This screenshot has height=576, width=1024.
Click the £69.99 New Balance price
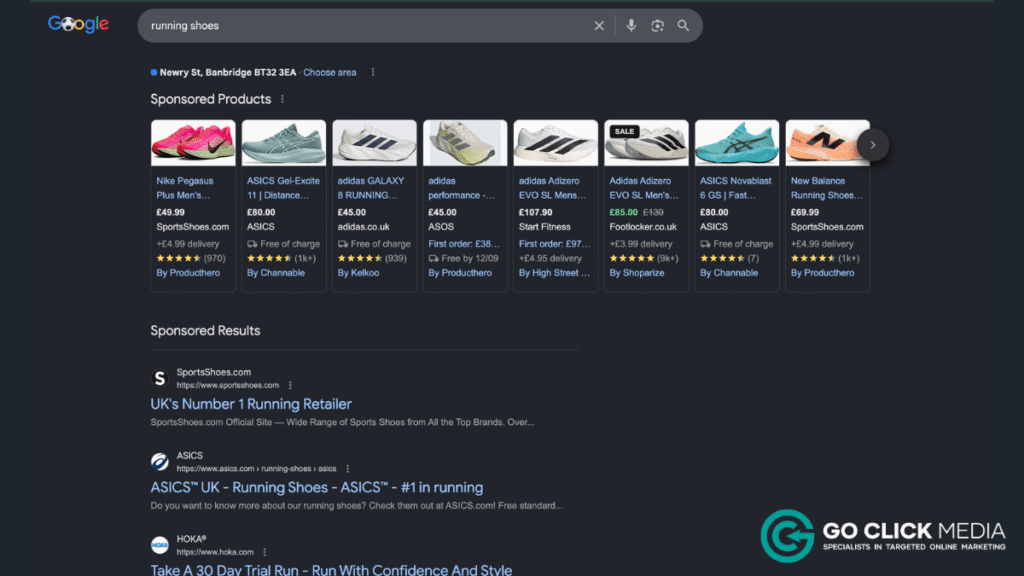[x=805, y=212]
